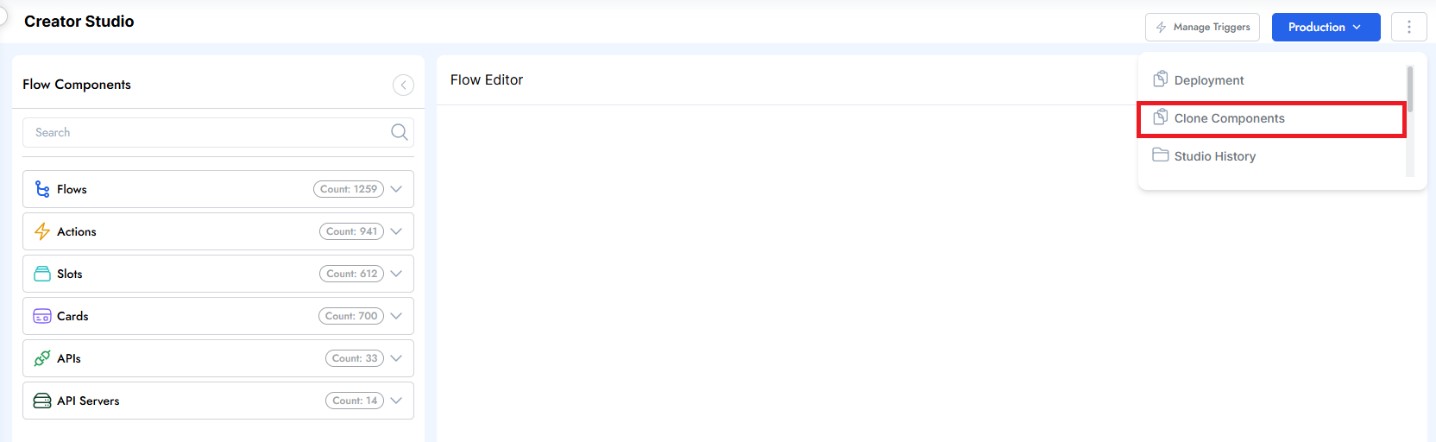Image resolution: width=1436 pixels, height=442 pixels.
Task: Open the Production environment dropdown
Action: [1326, 27]
